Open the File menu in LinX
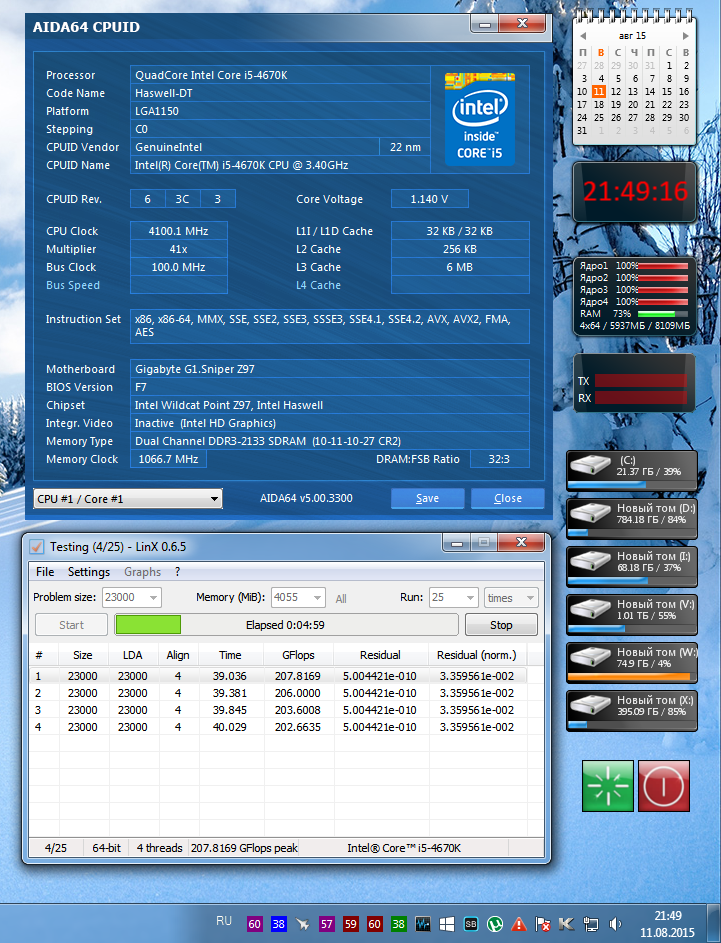Image resolution: width=721 pixels, height=943 pixels. (45, 572)
